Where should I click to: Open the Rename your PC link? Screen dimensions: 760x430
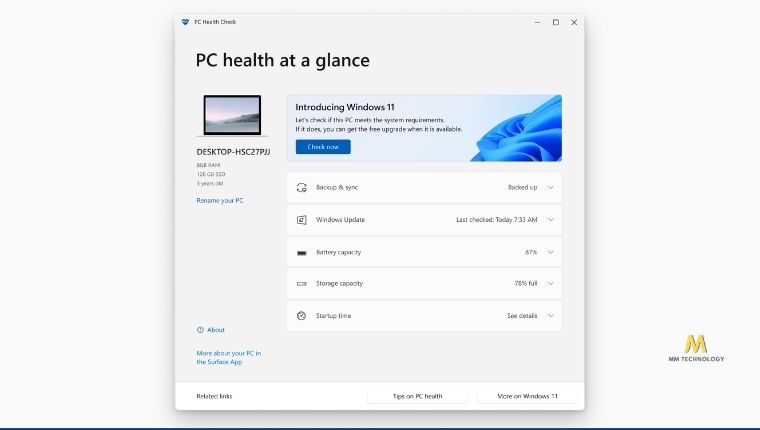220,200
